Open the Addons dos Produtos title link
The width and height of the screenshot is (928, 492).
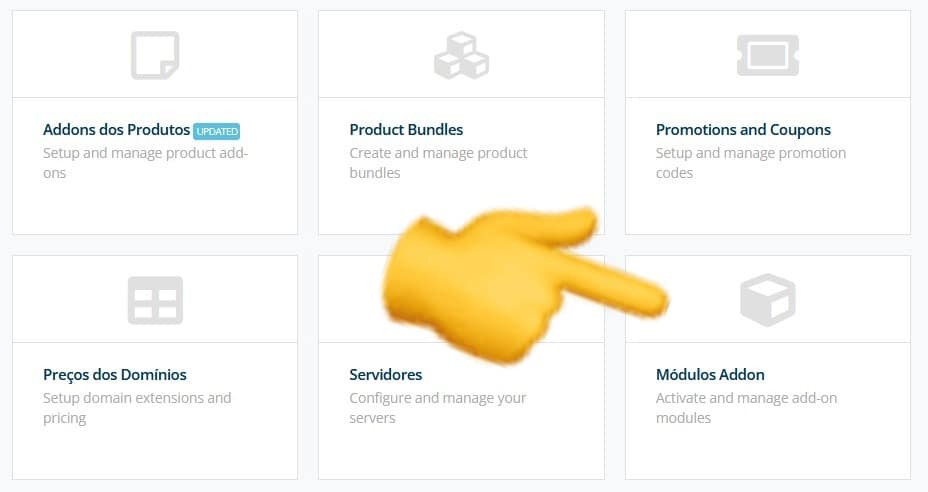coord(116,130)
